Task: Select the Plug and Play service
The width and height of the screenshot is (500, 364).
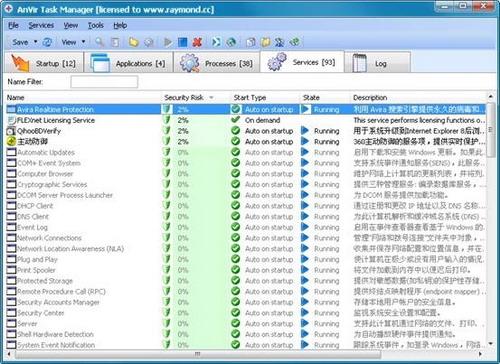Action: 246,259
